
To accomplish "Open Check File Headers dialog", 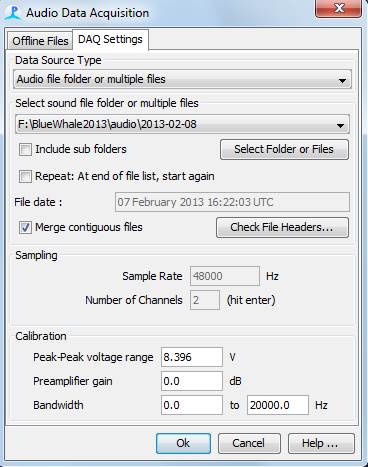I will [282, 227].
